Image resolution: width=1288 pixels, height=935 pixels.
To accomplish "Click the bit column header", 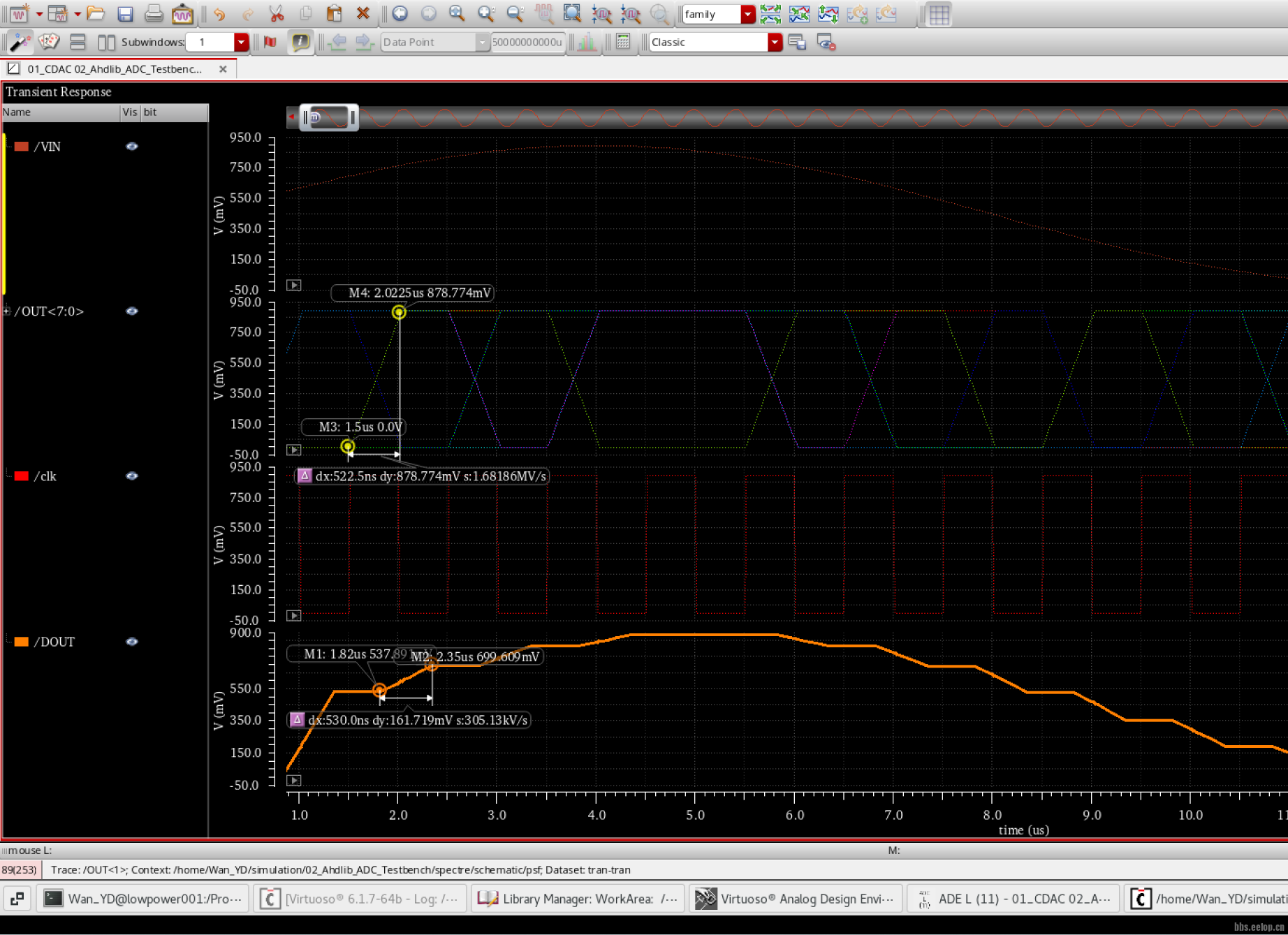I will pos(175,112).
